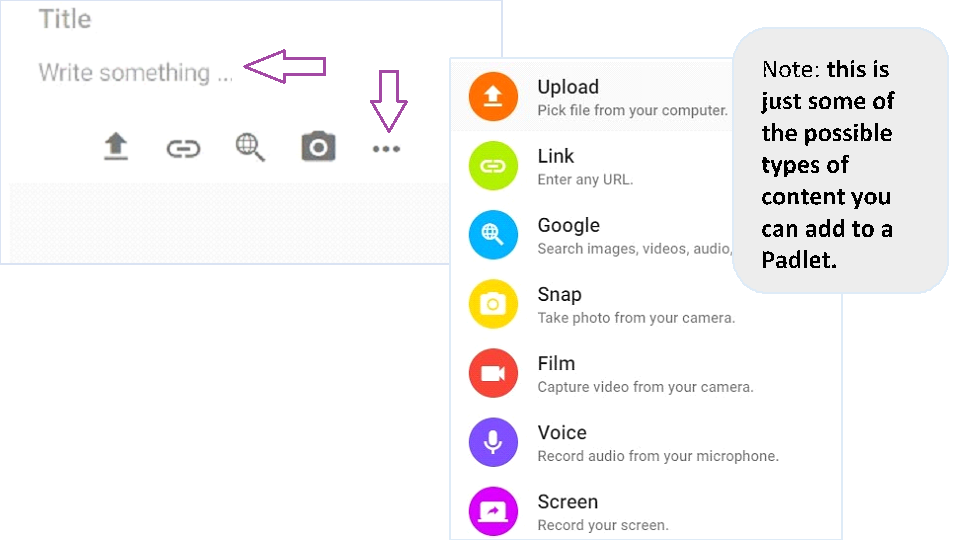Viewport: 954px width, 540px height.
Task: Click the 'Write something ...' text field
Action: point(135,72)
